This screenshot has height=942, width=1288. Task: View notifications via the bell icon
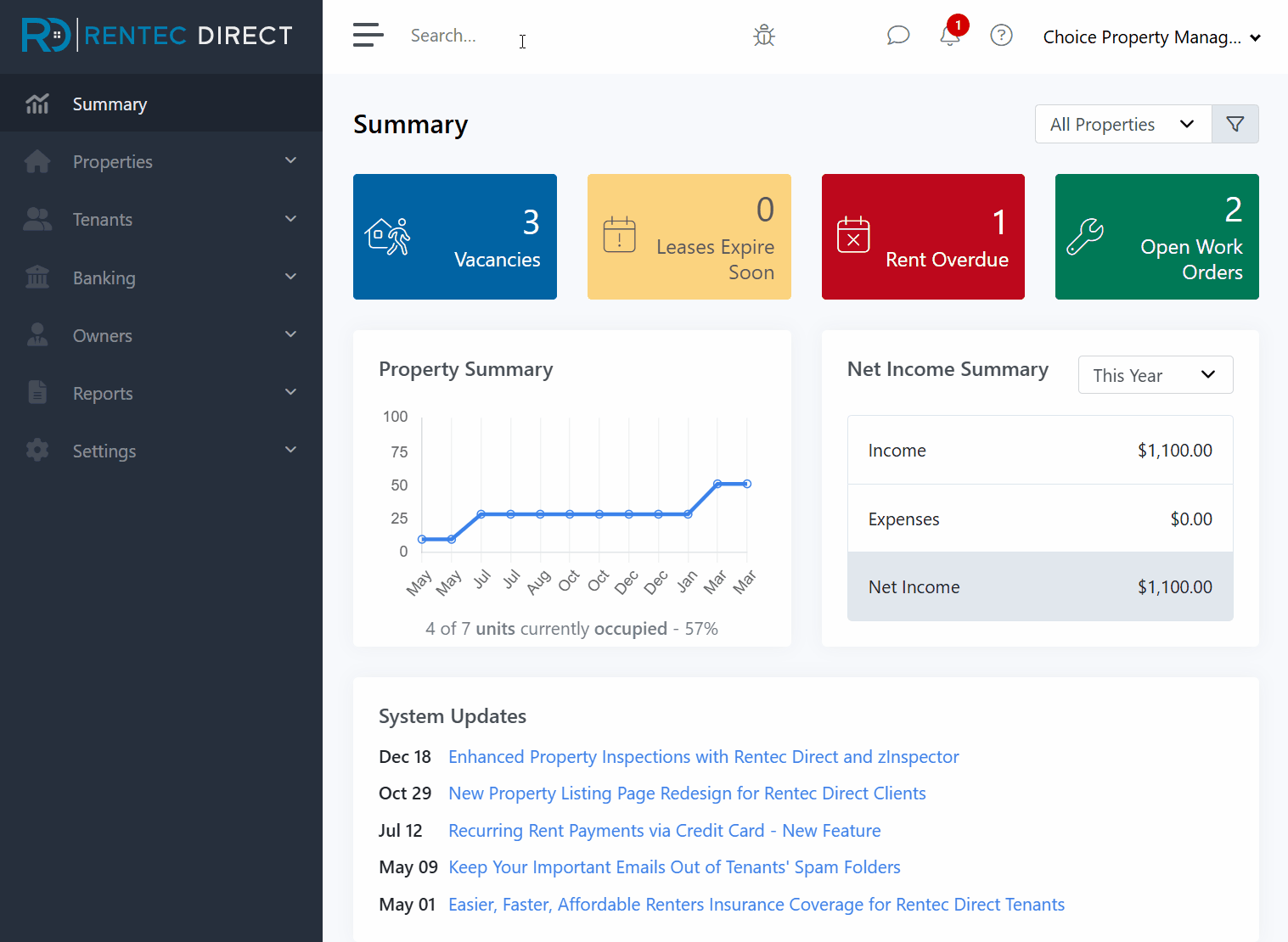(x=950, y=36)
